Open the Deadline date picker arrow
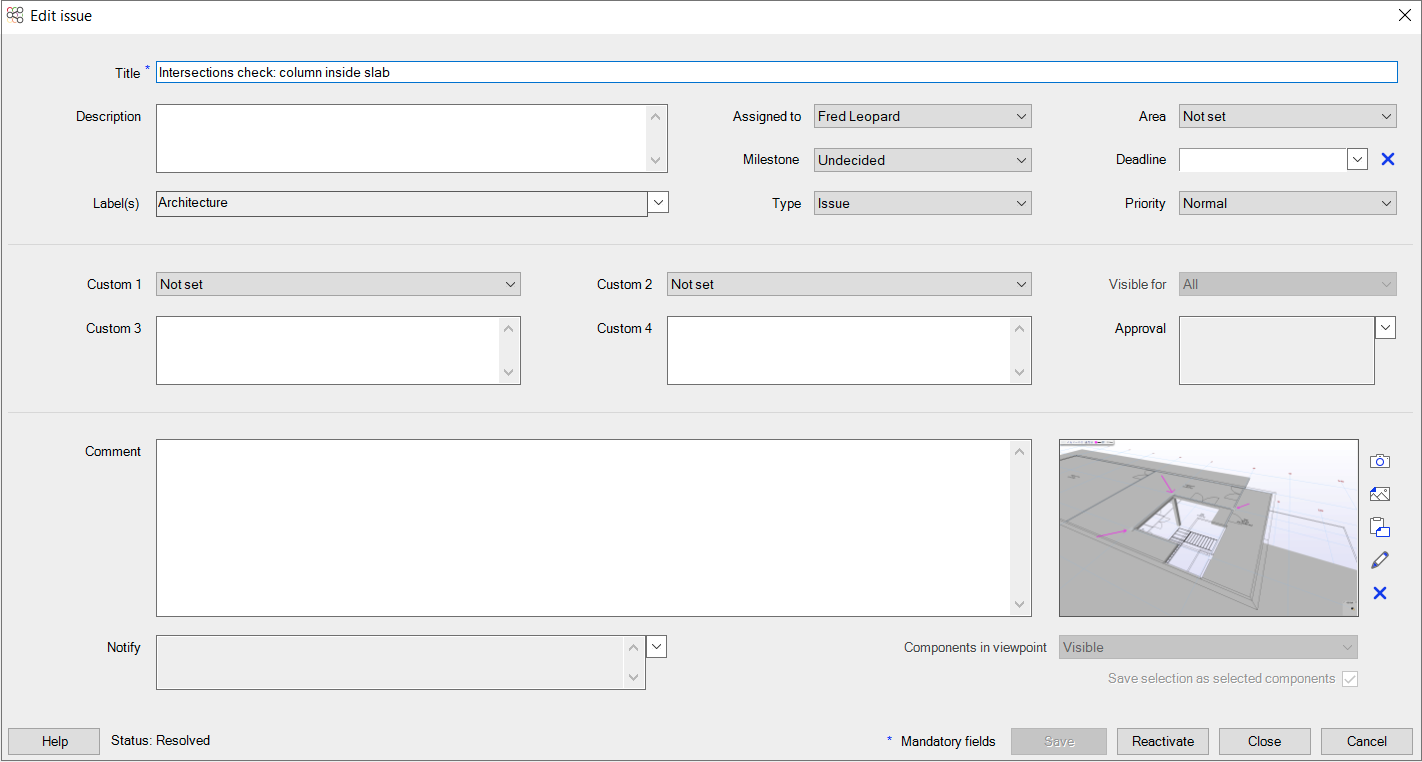This screenshot has height=762, width=1422. [1357, 159]
